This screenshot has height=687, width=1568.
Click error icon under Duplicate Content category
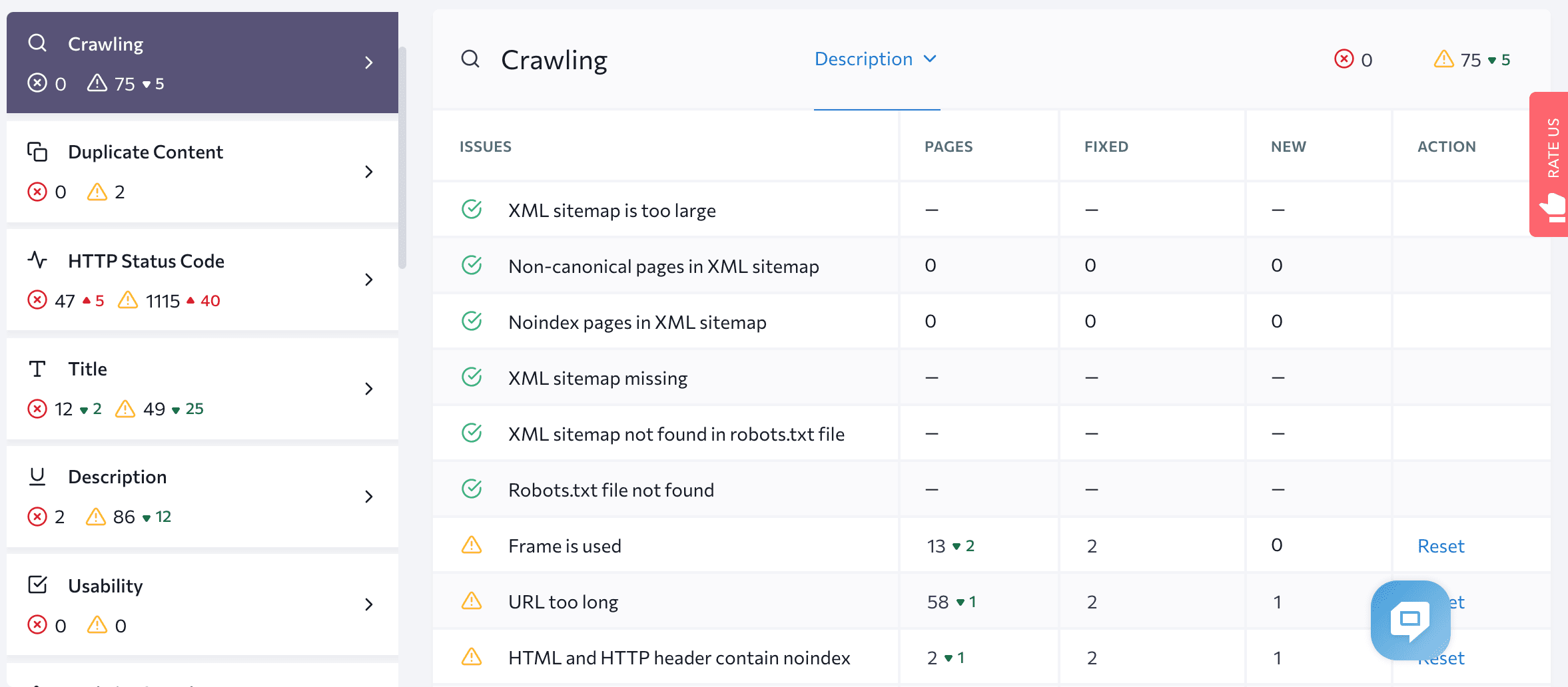click(x=37, y=192)
